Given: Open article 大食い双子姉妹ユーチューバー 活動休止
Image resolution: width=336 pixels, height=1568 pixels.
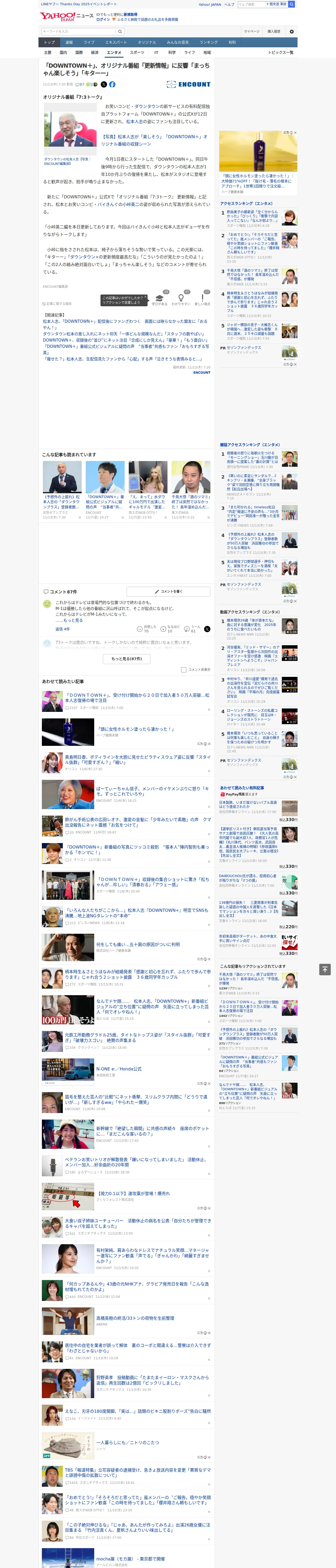Looking at the screenshot, I should click(x=138, y=1224).
